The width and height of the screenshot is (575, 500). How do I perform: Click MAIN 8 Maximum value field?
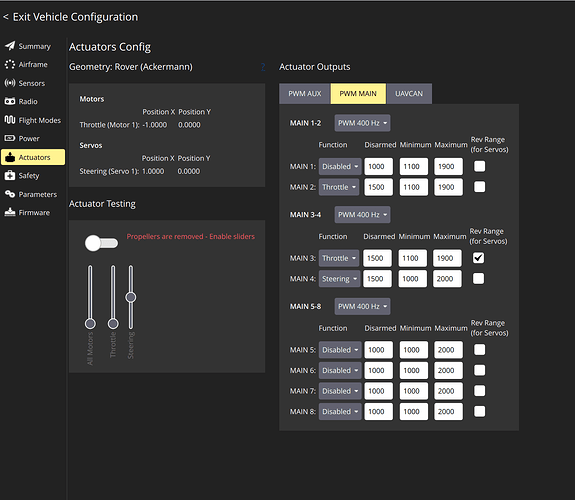[448, 412]
